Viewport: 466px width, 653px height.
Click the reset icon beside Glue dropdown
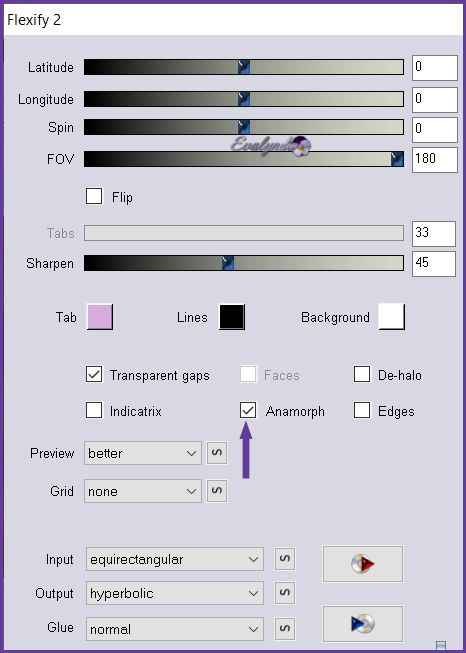pos(285,628)
